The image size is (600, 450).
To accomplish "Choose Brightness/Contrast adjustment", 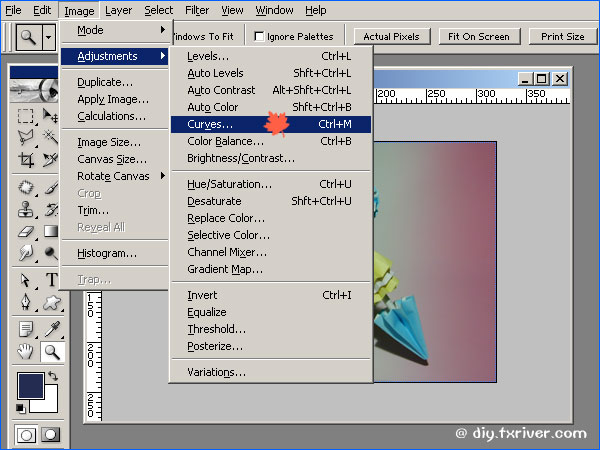I will [271, 158].
